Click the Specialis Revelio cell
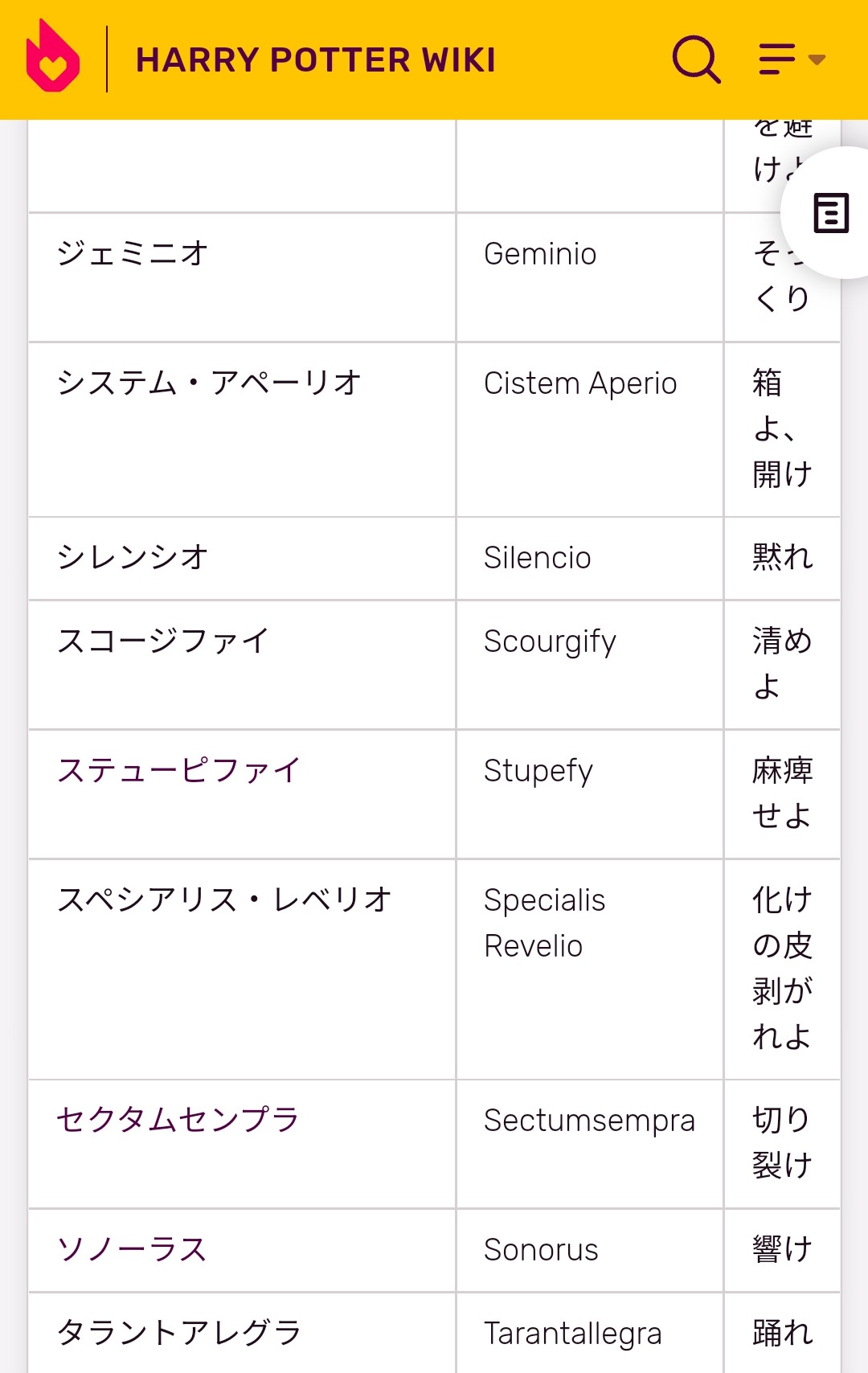The image size is (868, 1373). coord(590,969)
